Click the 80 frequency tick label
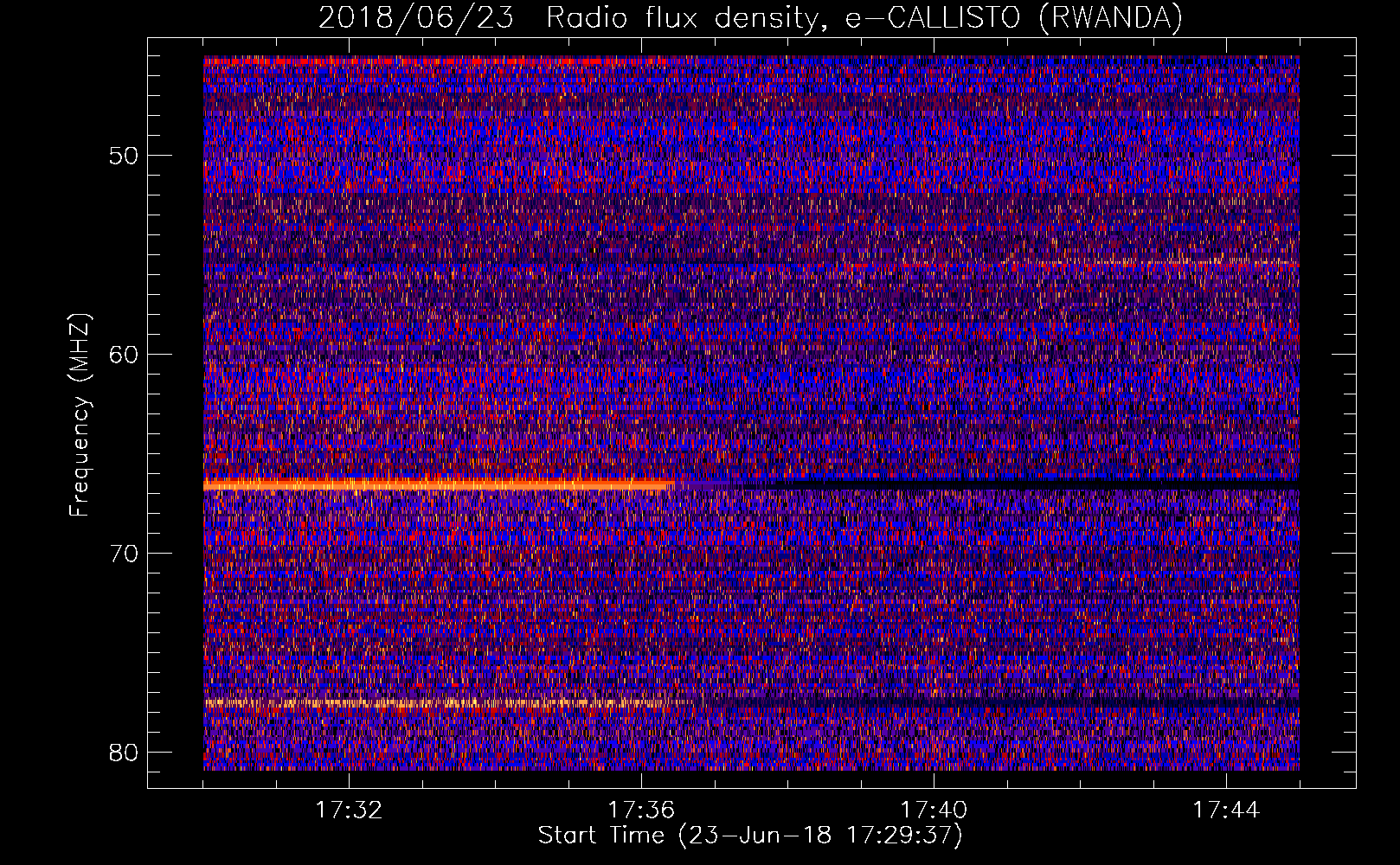The width and height of the screenshot is (1400, 865). 125,753
